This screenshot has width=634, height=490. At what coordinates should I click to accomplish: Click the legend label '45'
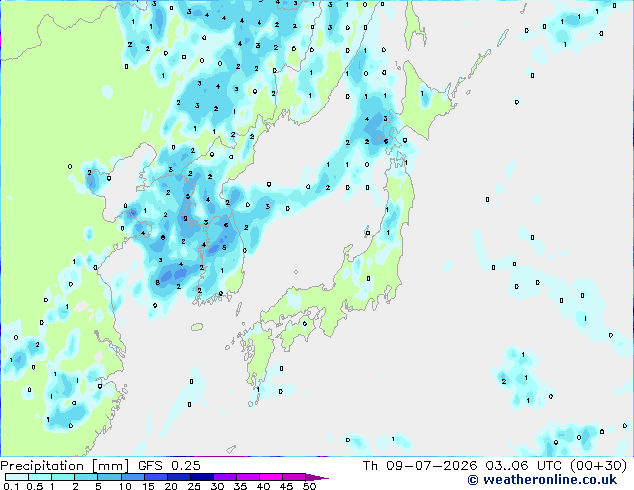click(x=286, y=486)
